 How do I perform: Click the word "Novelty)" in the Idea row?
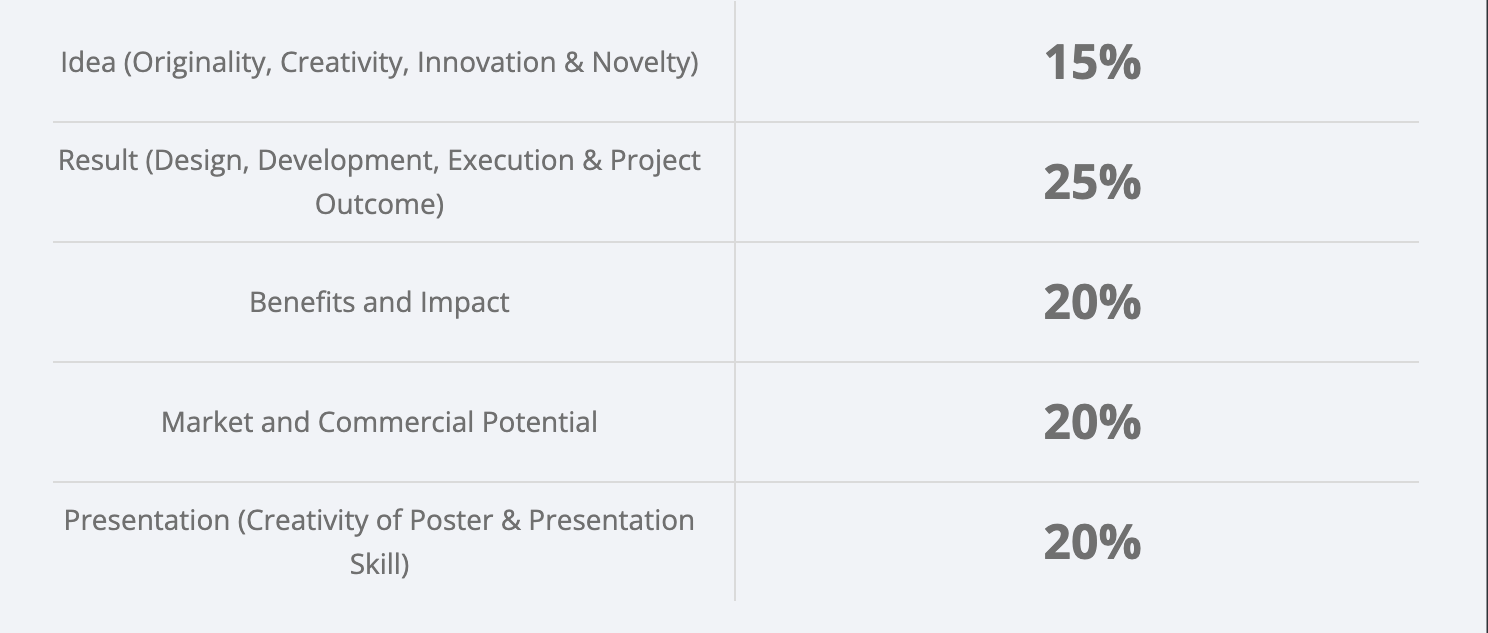point(645,62)
